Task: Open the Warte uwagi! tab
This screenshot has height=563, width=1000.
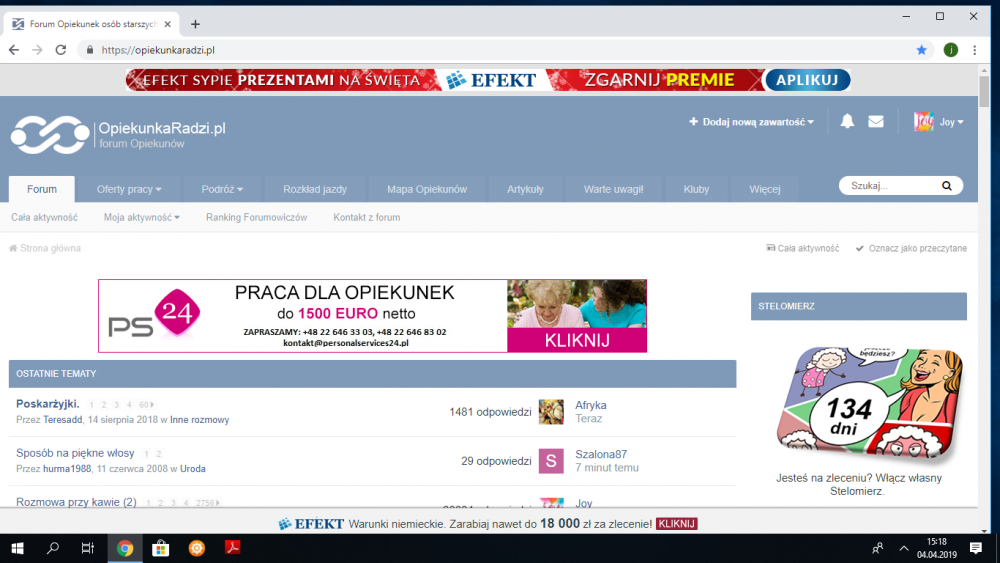Action: coord(614,189)
